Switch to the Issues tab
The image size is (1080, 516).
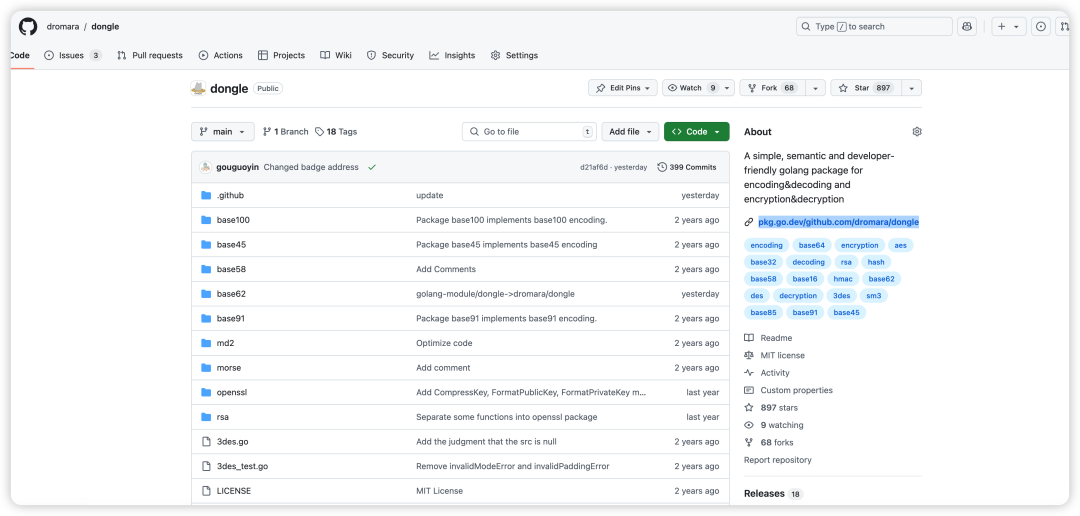tap(72, 55)
